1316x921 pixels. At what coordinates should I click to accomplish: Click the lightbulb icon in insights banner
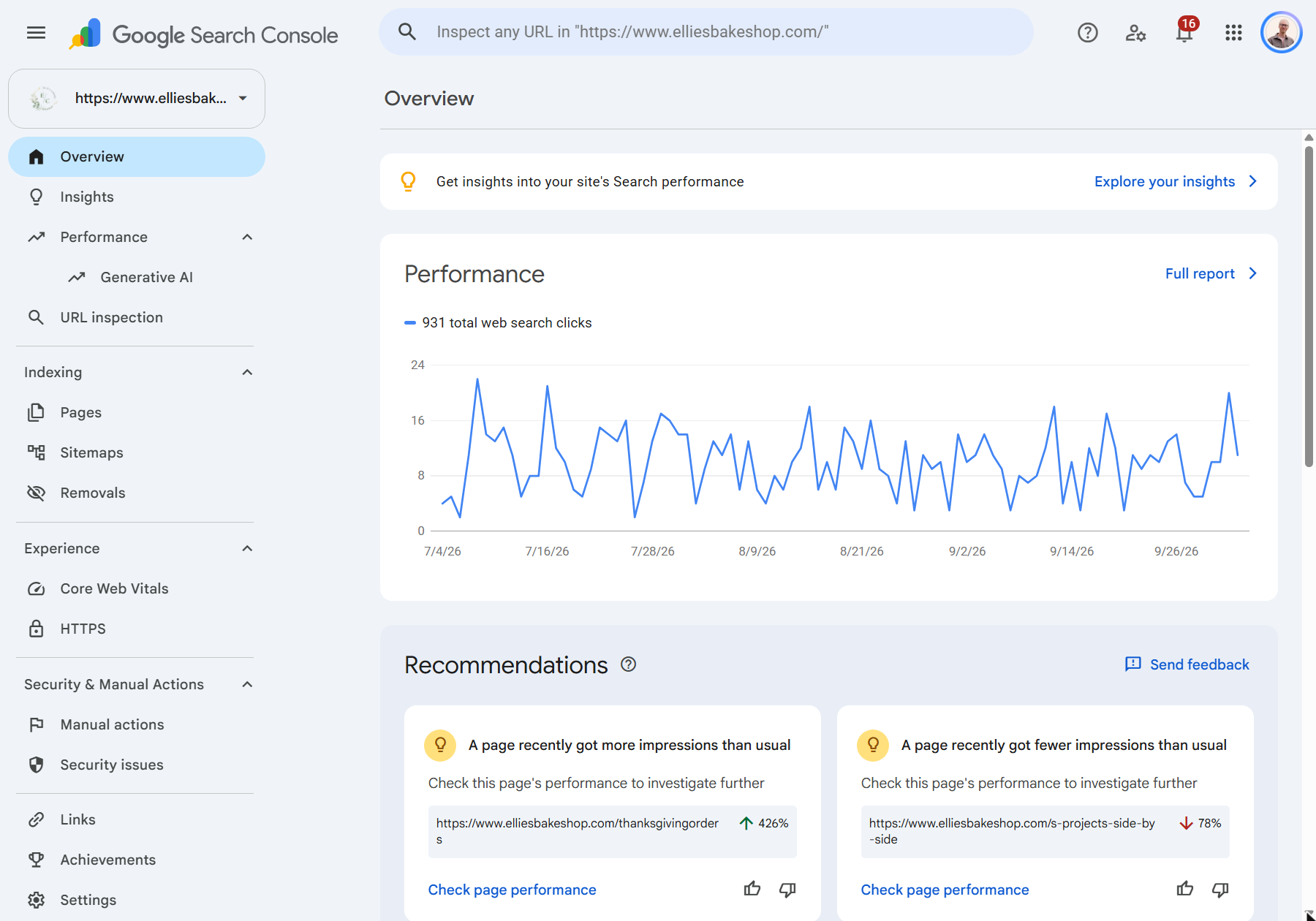click(x=409, y=181)
